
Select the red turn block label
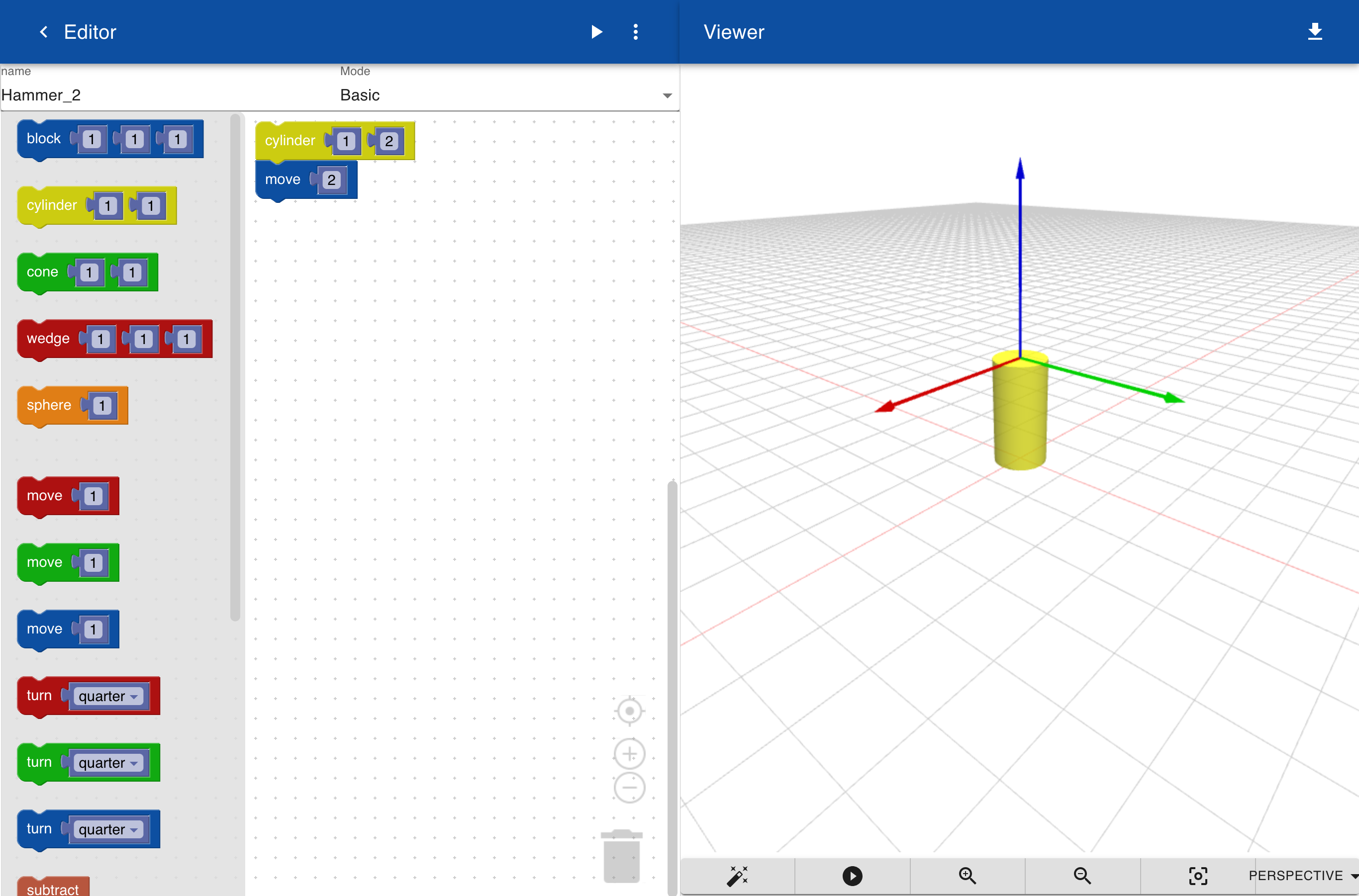coord(39,696)
